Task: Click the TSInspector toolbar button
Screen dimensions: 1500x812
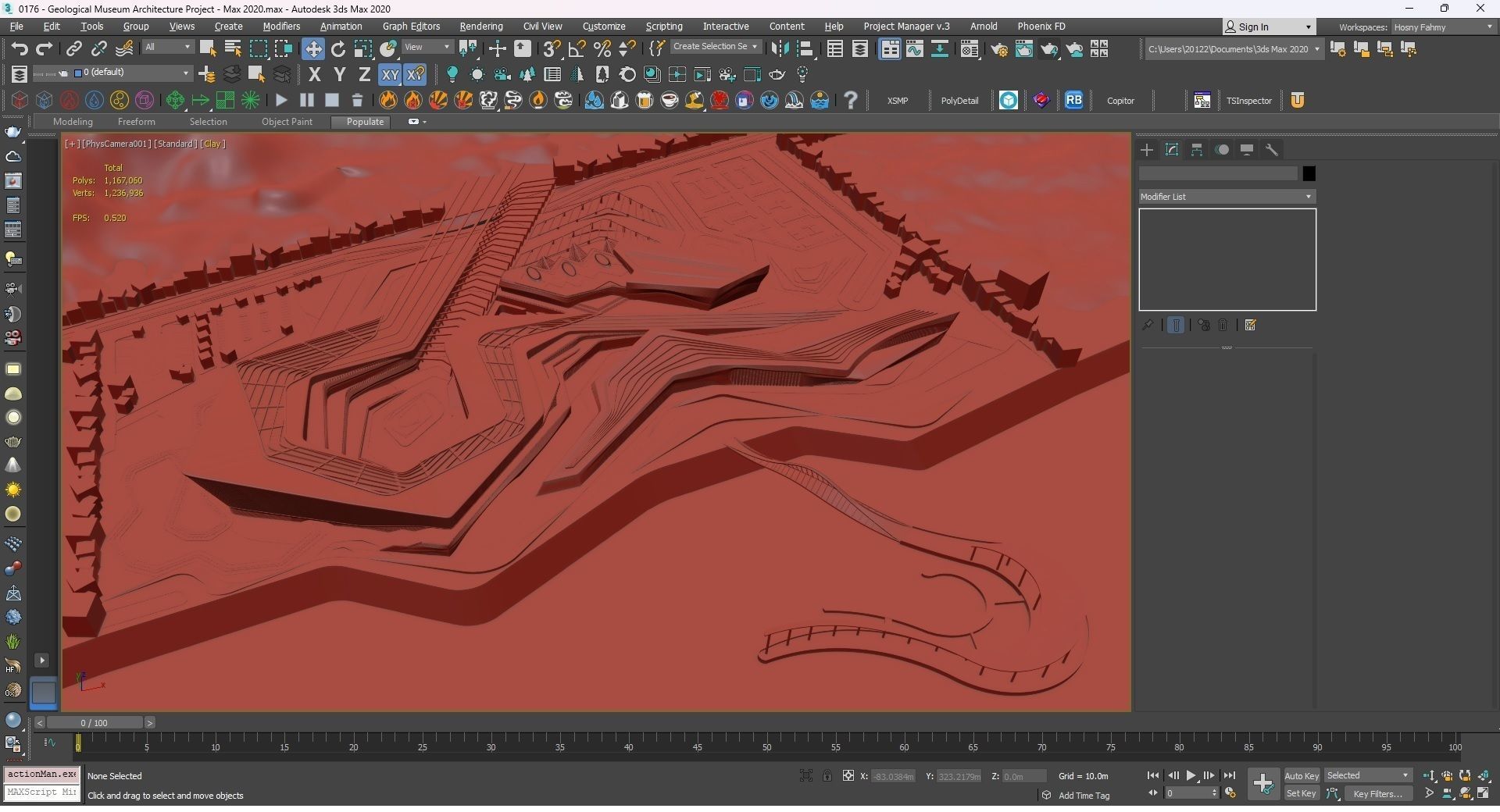Action: tap(1248, 101)
